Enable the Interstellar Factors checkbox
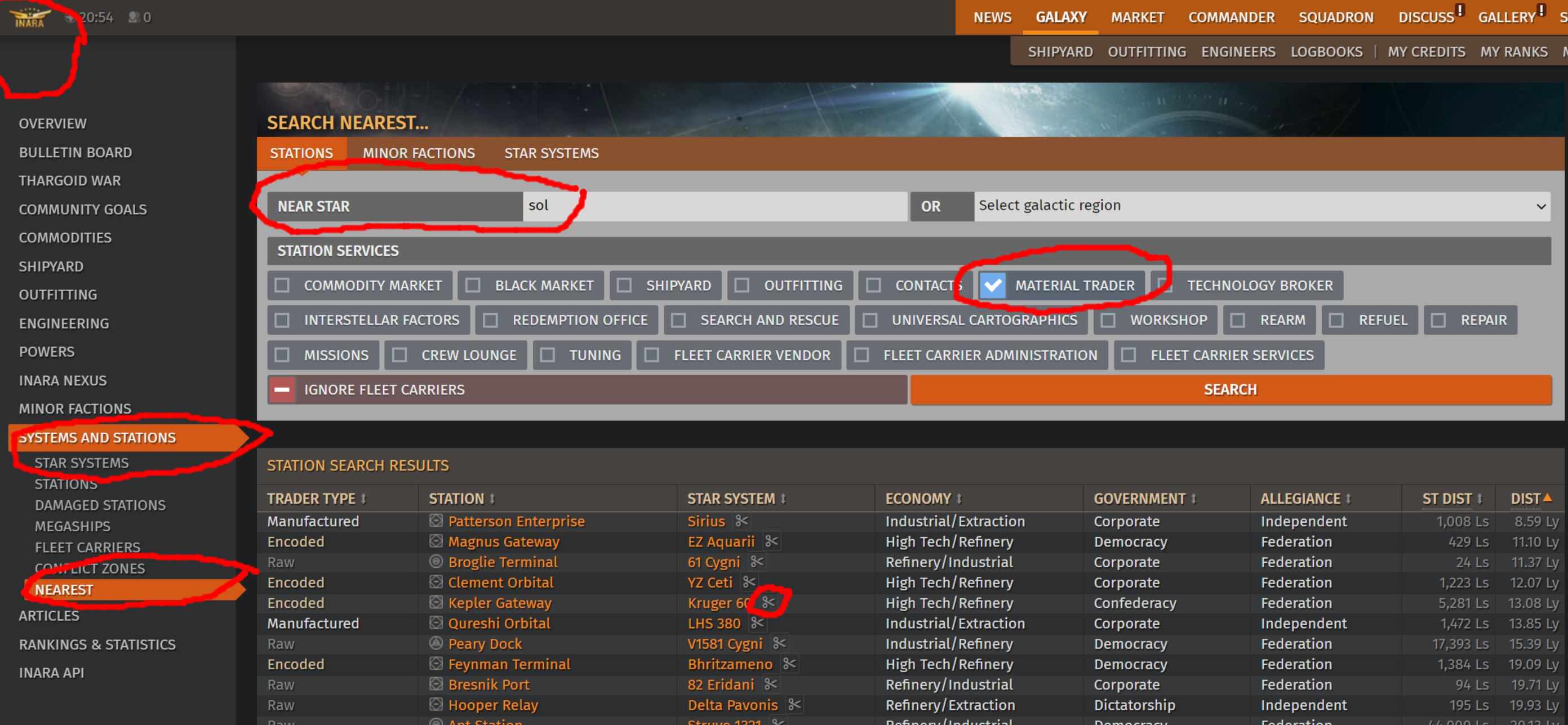This screenshot has width=1568, height=725. (x=282, y=319)
